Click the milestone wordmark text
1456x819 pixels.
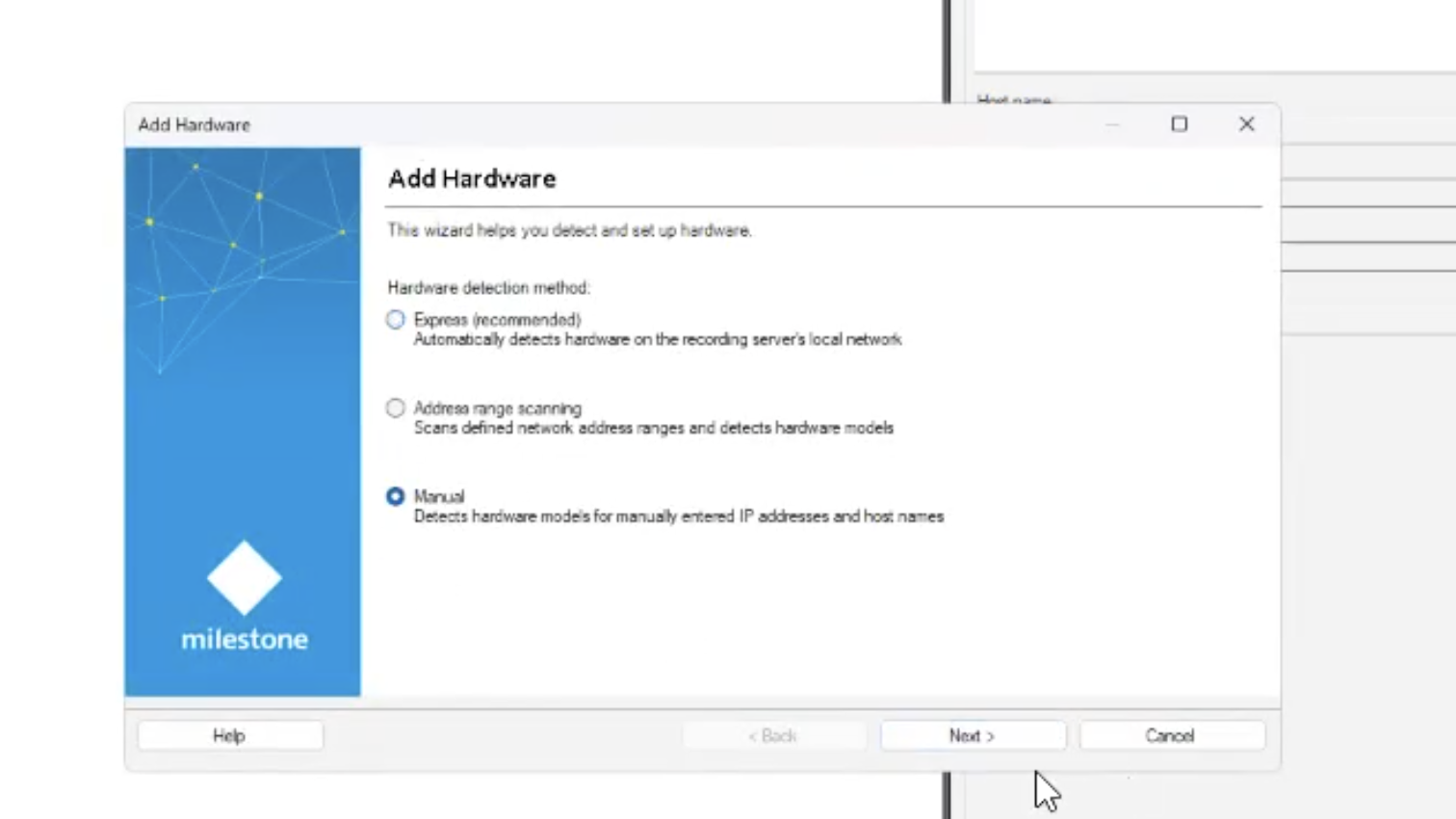tap(245, 640)
